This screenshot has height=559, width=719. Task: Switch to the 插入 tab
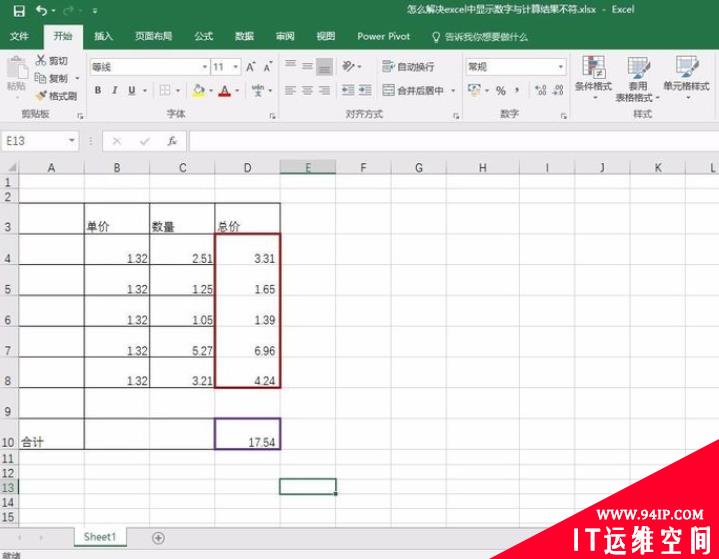(x=103, y=36)
